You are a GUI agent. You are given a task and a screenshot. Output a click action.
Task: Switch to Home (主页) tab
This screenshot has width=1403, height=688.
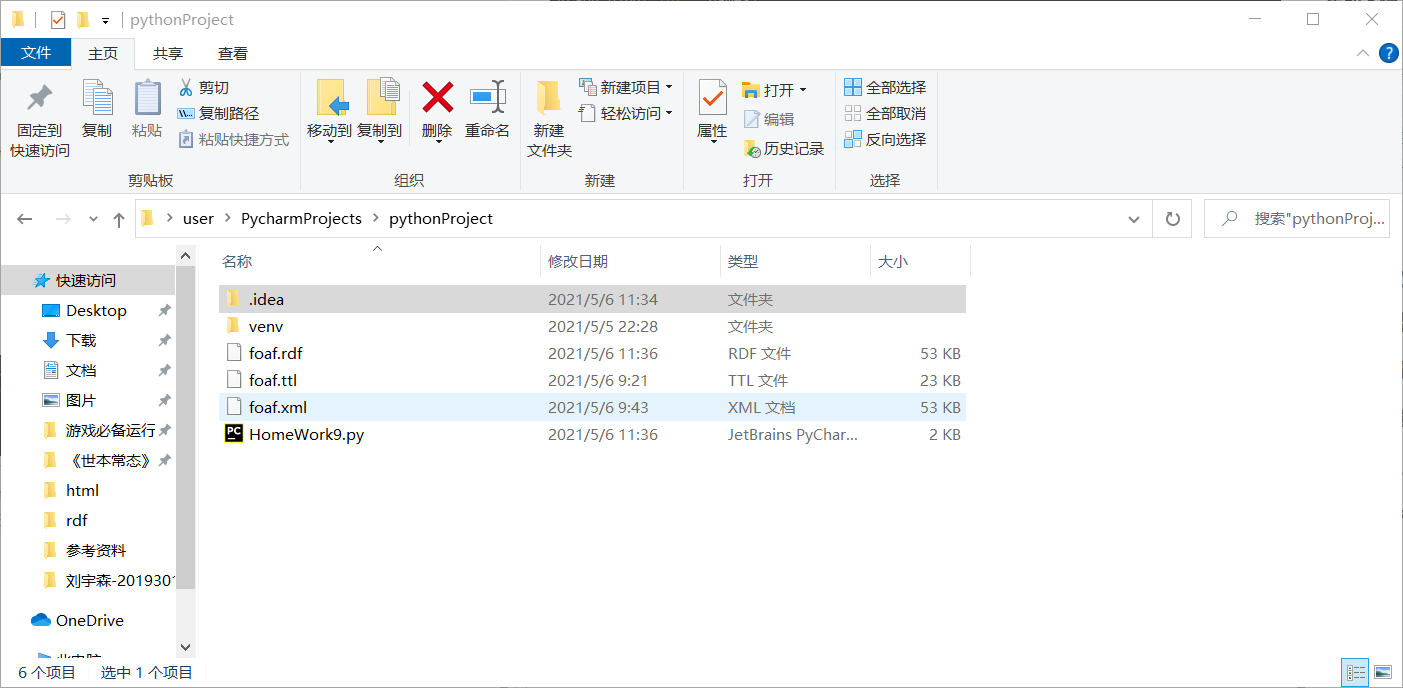click(103, 53)
